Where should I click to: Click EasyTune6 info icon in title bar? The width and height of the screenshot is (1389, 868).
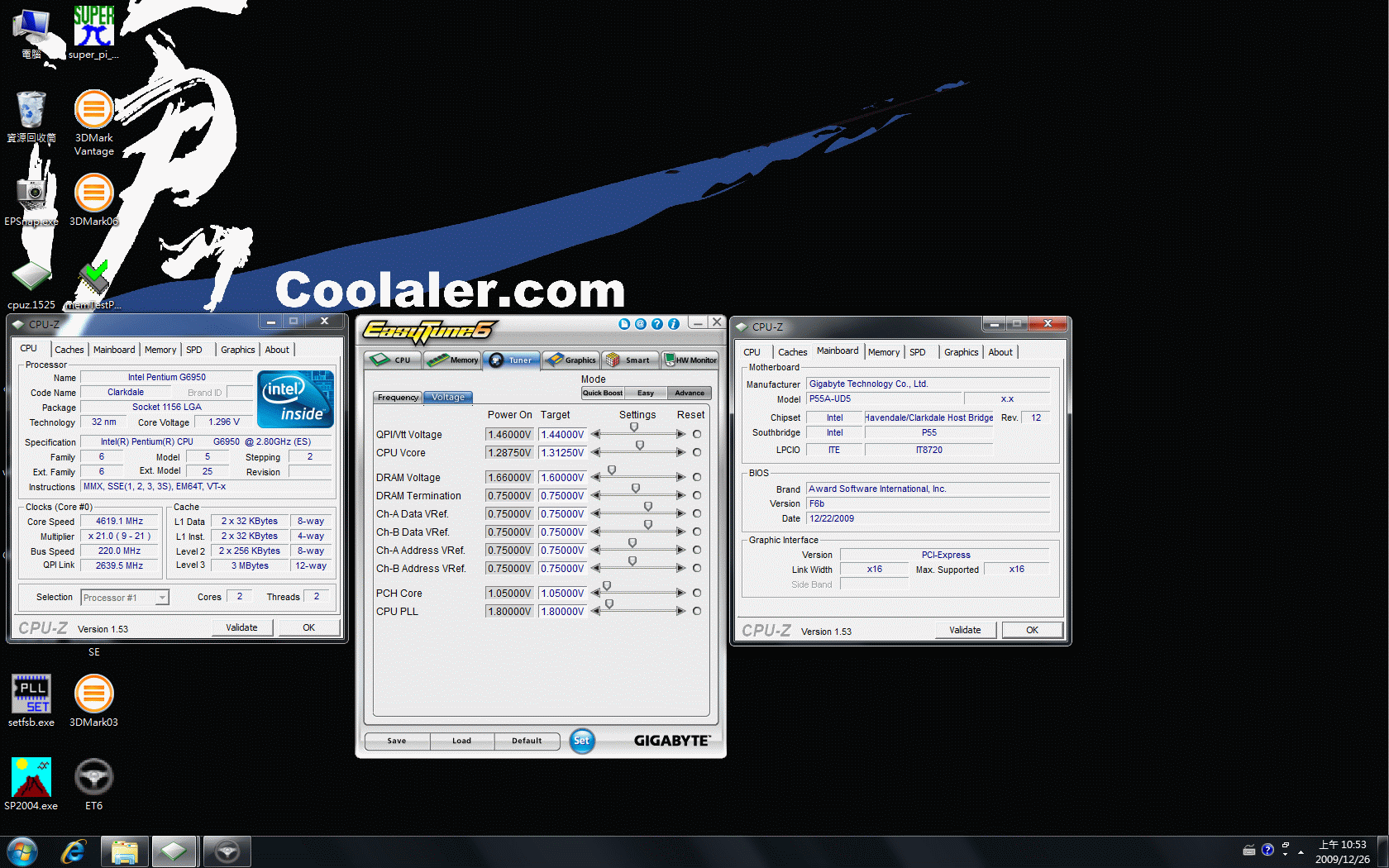click(674, 324)
